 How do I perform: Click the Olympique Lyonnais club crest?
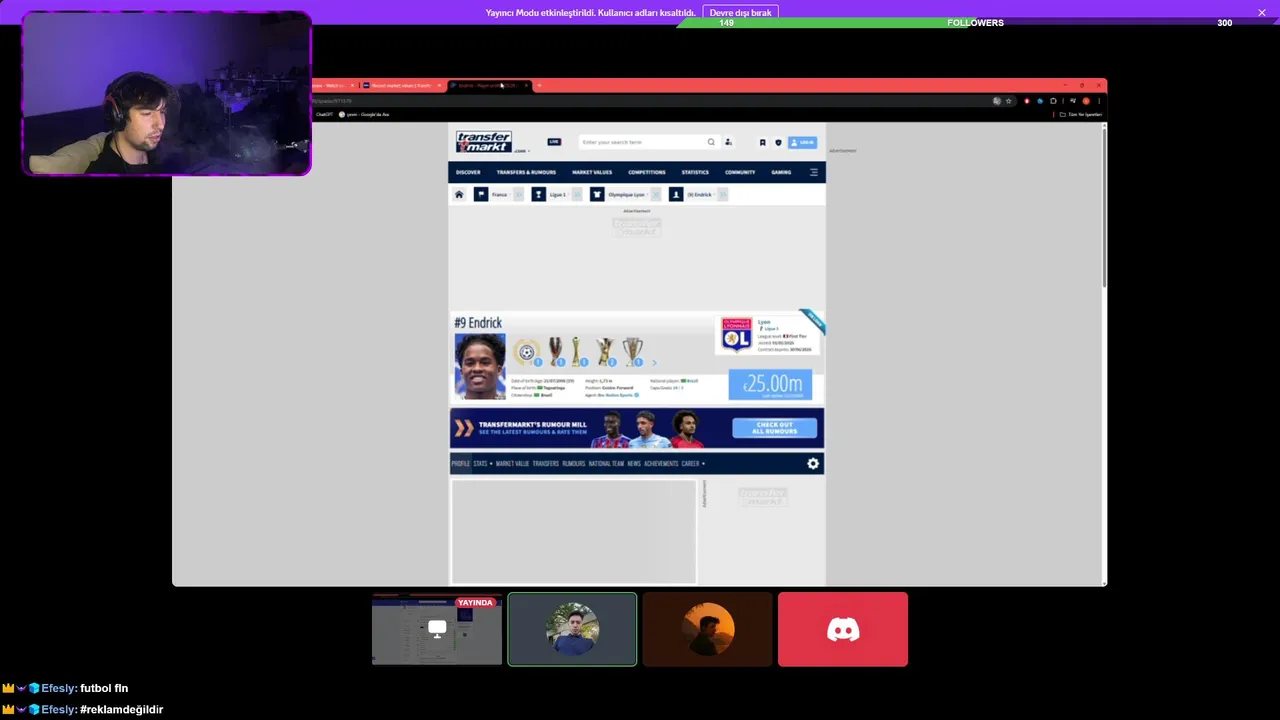736,335
